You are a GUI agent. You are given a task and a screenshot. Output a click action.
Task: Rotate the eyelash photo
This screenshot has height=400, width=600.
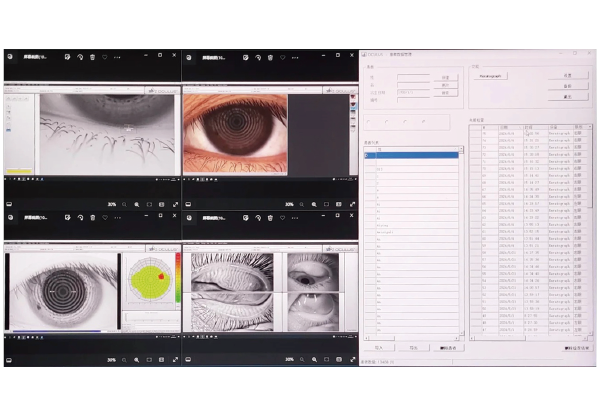pos(80,57)
